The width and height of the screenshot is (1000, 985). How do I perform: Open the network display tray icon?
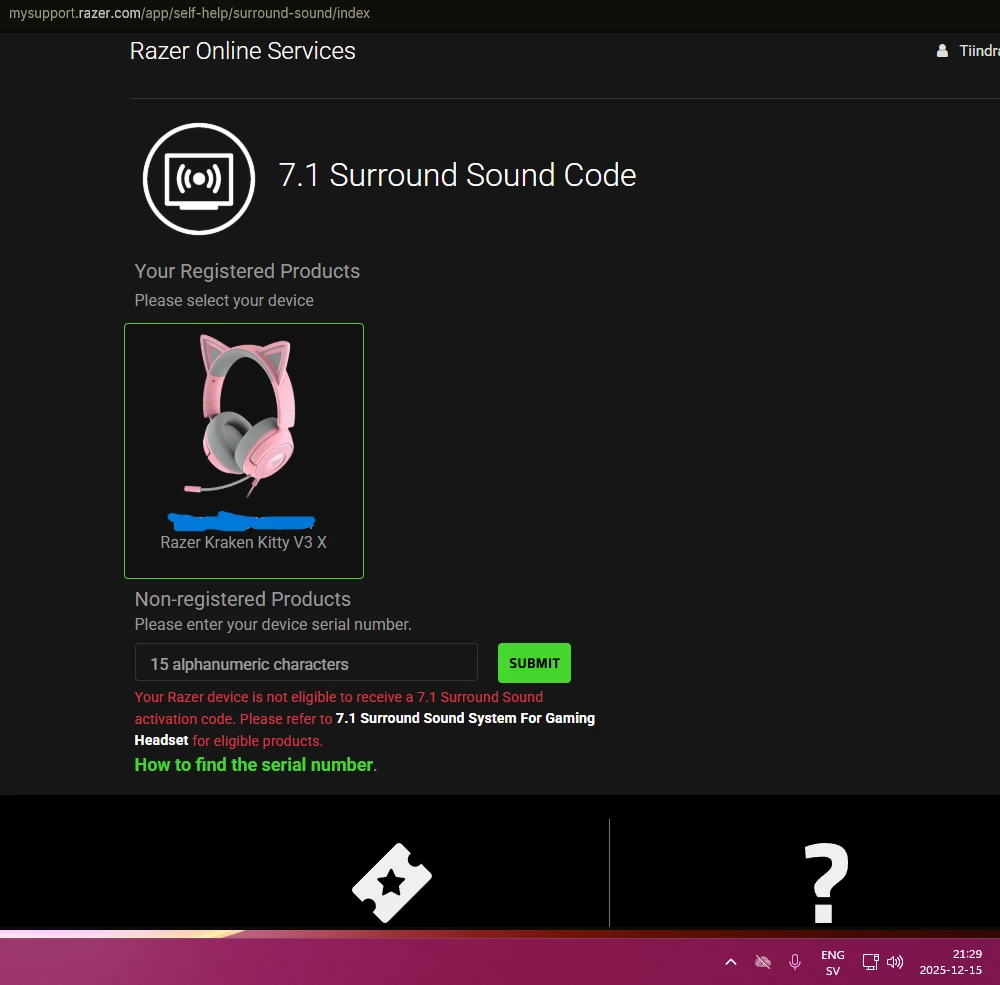[871, 962]
